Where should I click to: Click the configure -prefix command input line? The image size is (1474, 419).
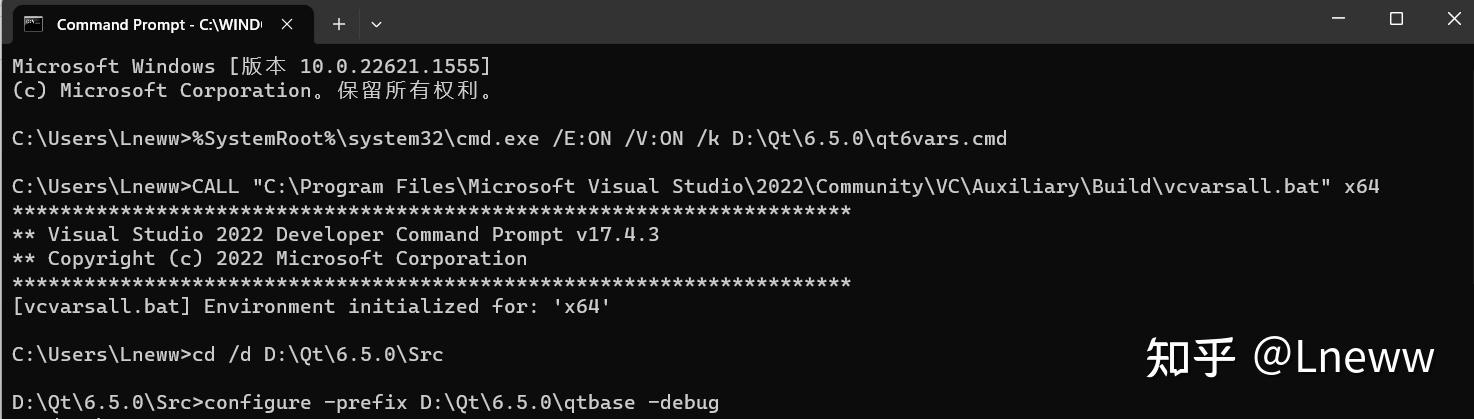pos(365,403)
